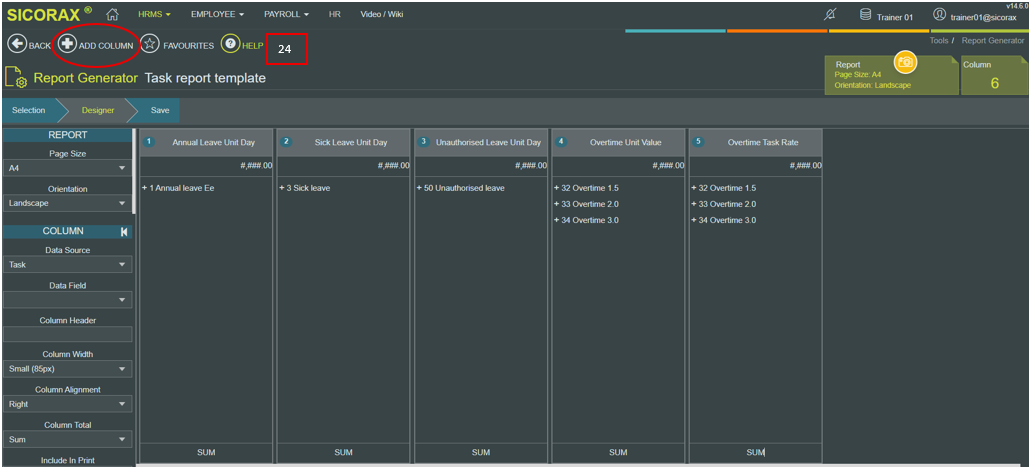
Task: Click number format of Overtime Unit Value column
Action: coord(668,166)
